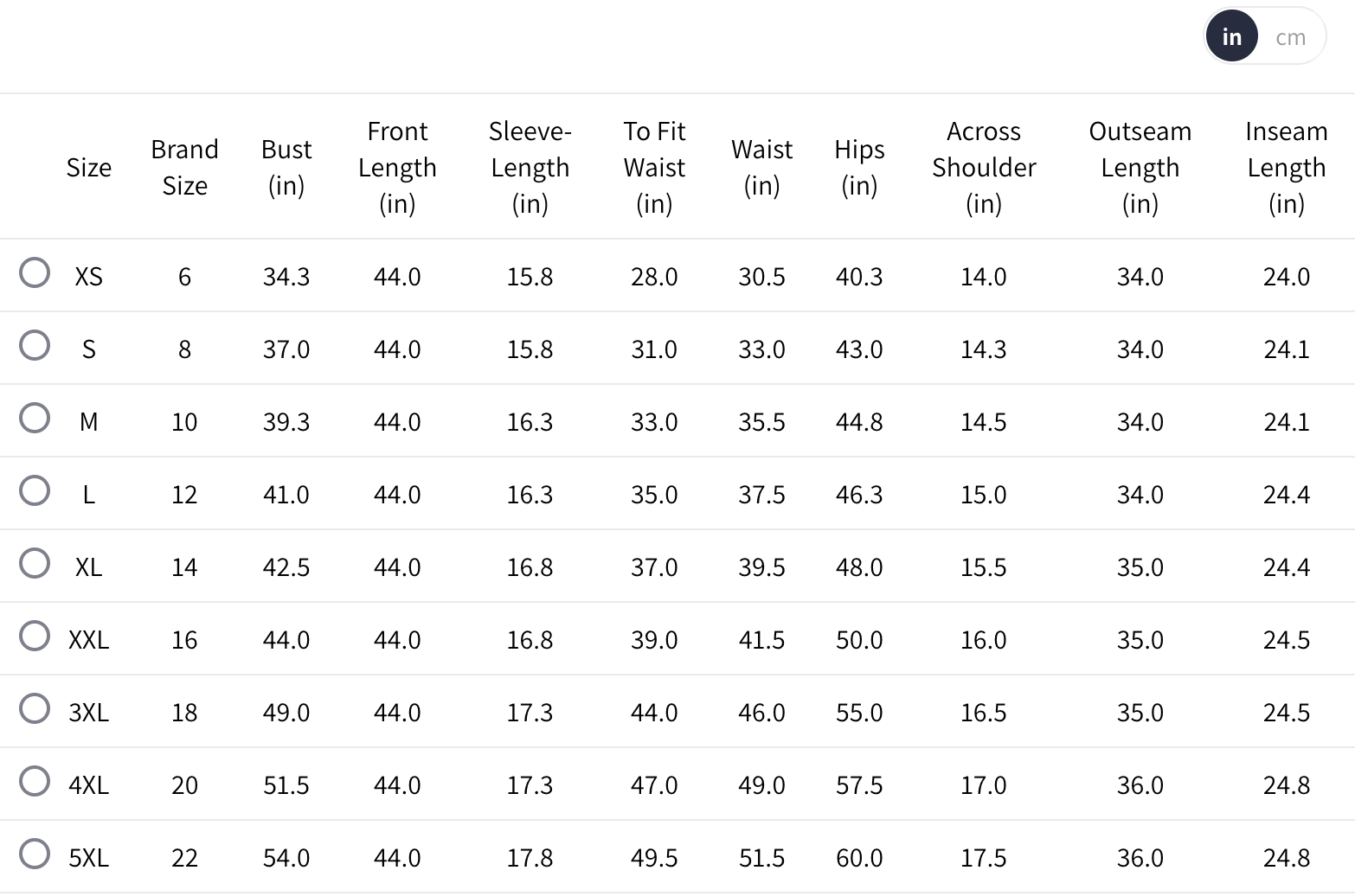Pick the 4XL size radio option
Screen dimensions: 1355x896
pyautogui.click(x=35, y=782)
